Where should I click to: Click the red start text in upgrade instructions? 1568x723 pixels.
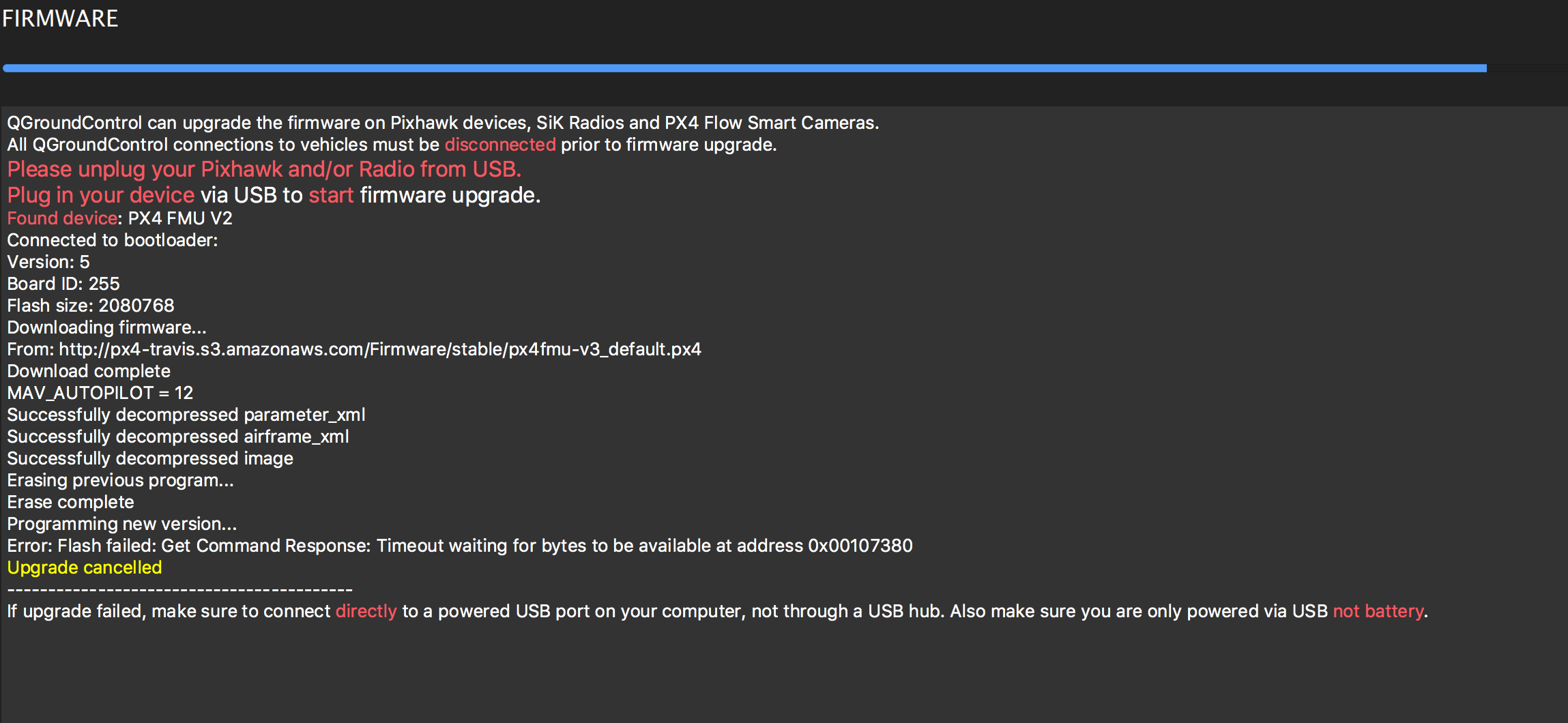(x=330, y=194)
